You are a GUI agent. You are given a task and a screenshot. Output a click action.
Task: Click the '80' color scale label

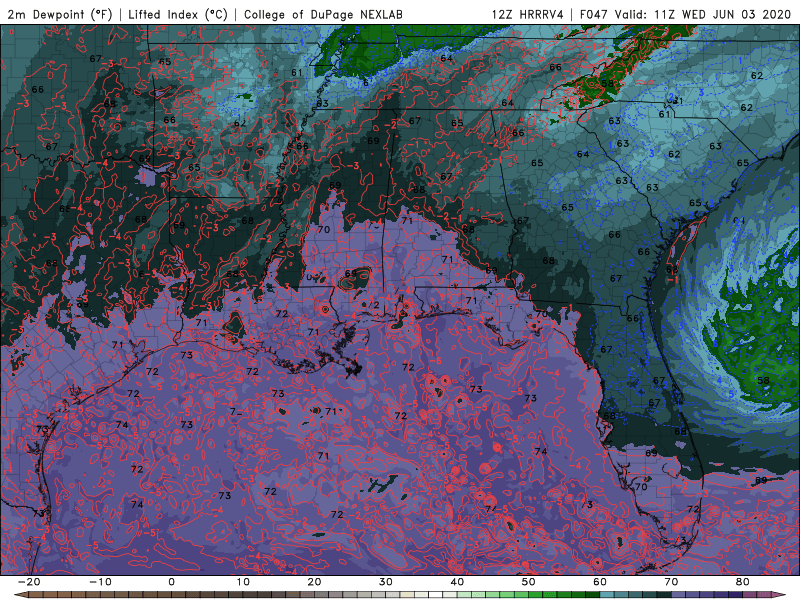pos(743,582)
